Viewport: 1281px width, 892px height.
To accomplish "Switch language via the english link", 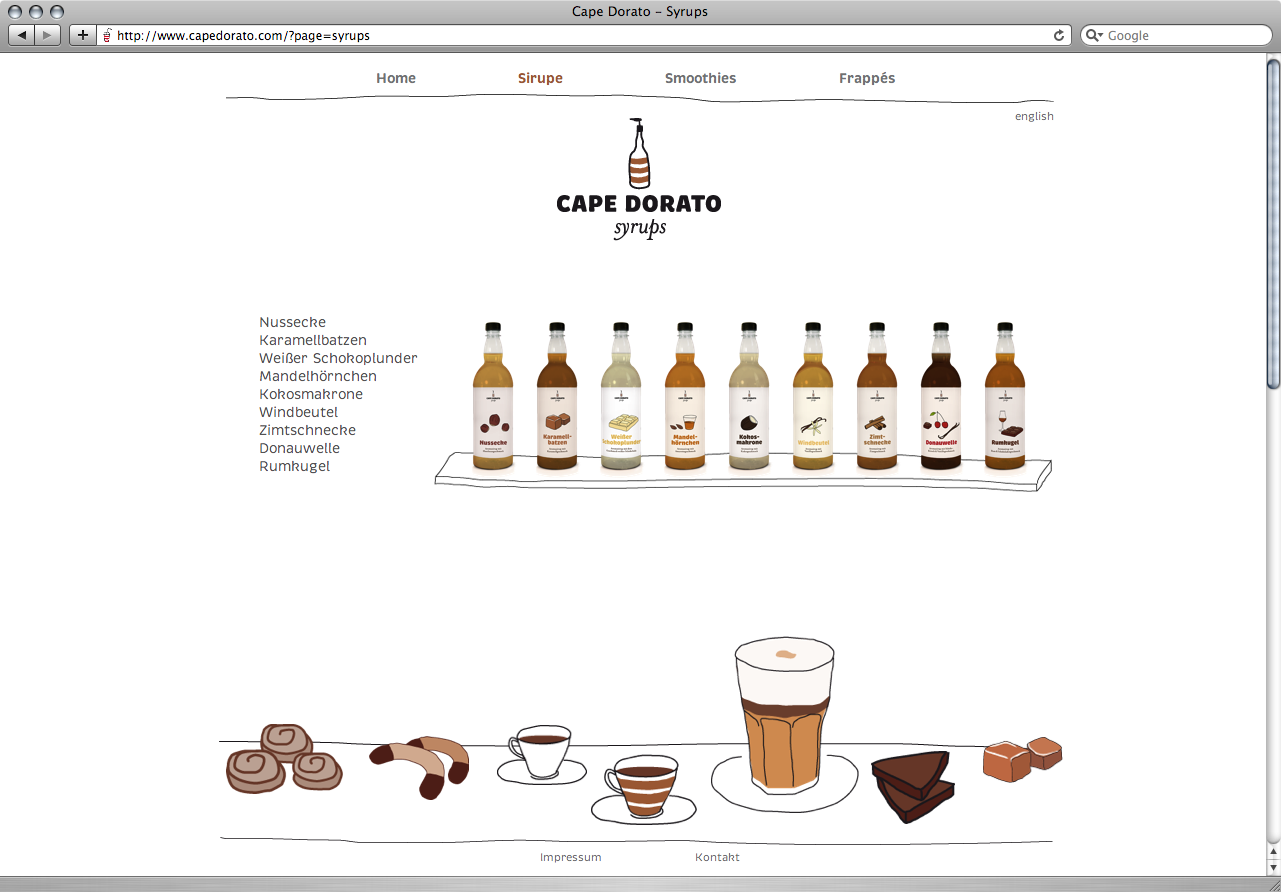I will (1034, 116).
